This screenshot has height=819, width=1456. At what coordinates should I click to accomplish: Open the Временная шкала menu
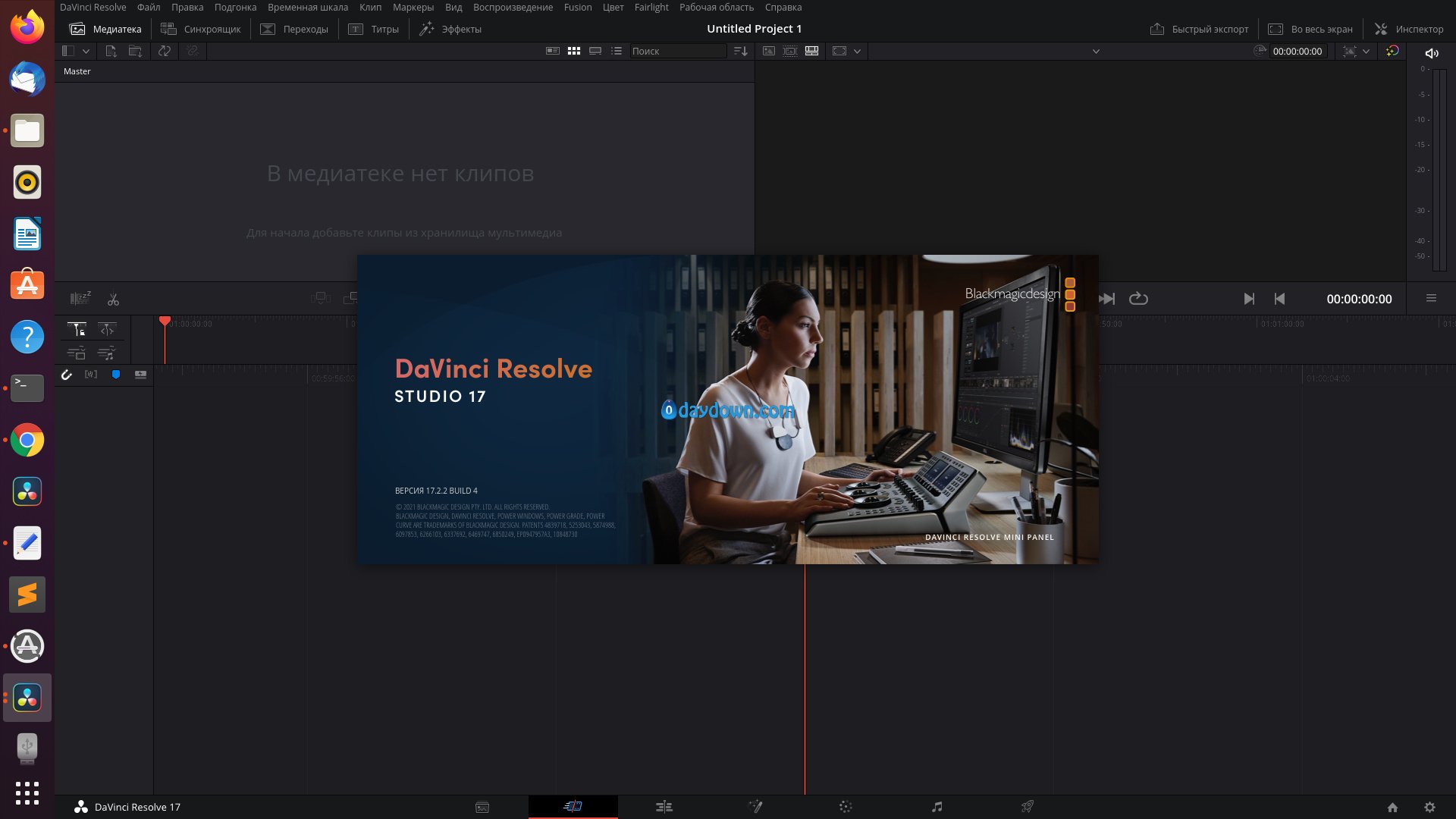(x=308, y=8)
